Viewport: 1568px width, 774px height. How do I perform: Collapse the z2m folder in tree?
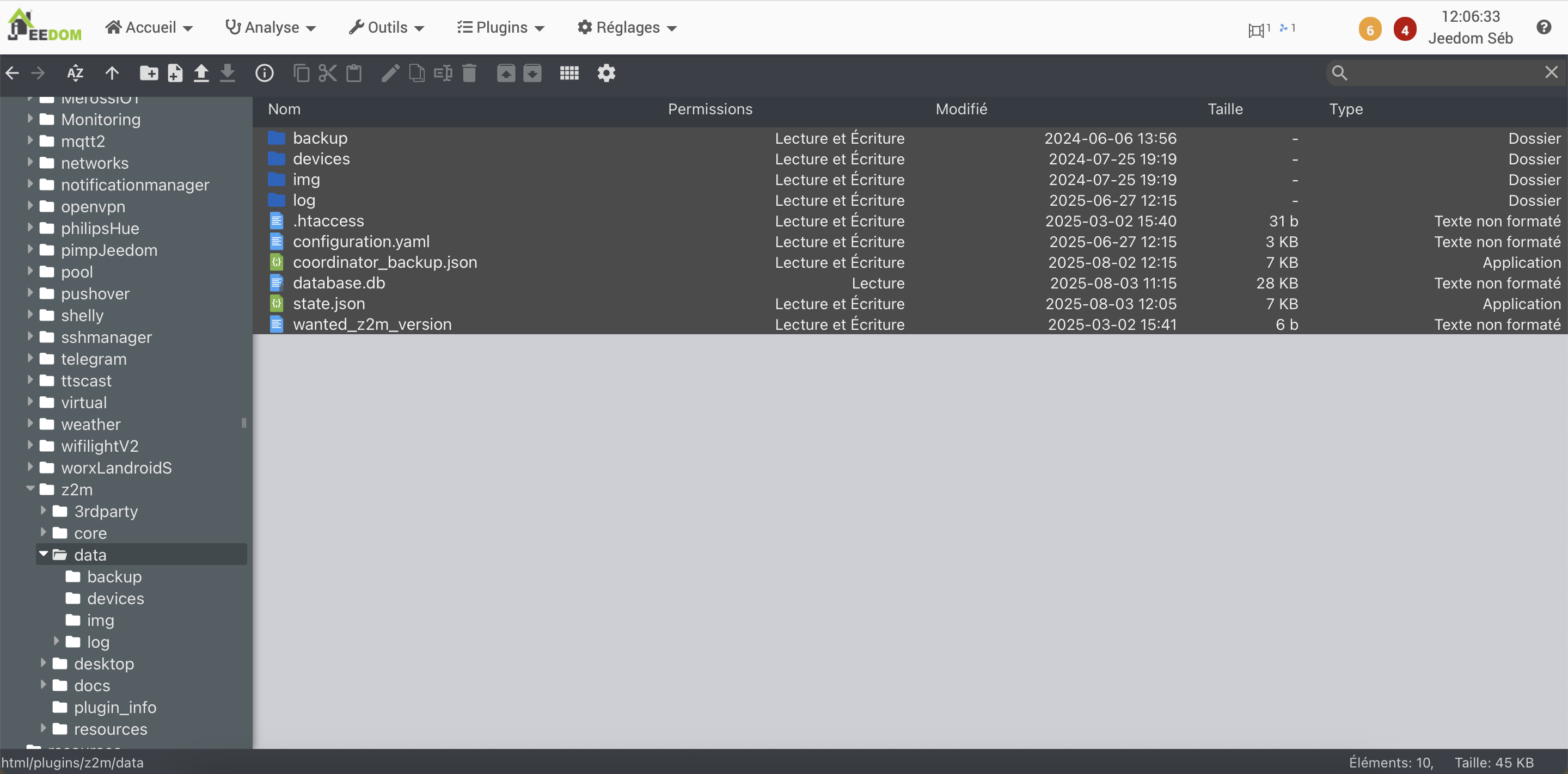coord(30,489)
